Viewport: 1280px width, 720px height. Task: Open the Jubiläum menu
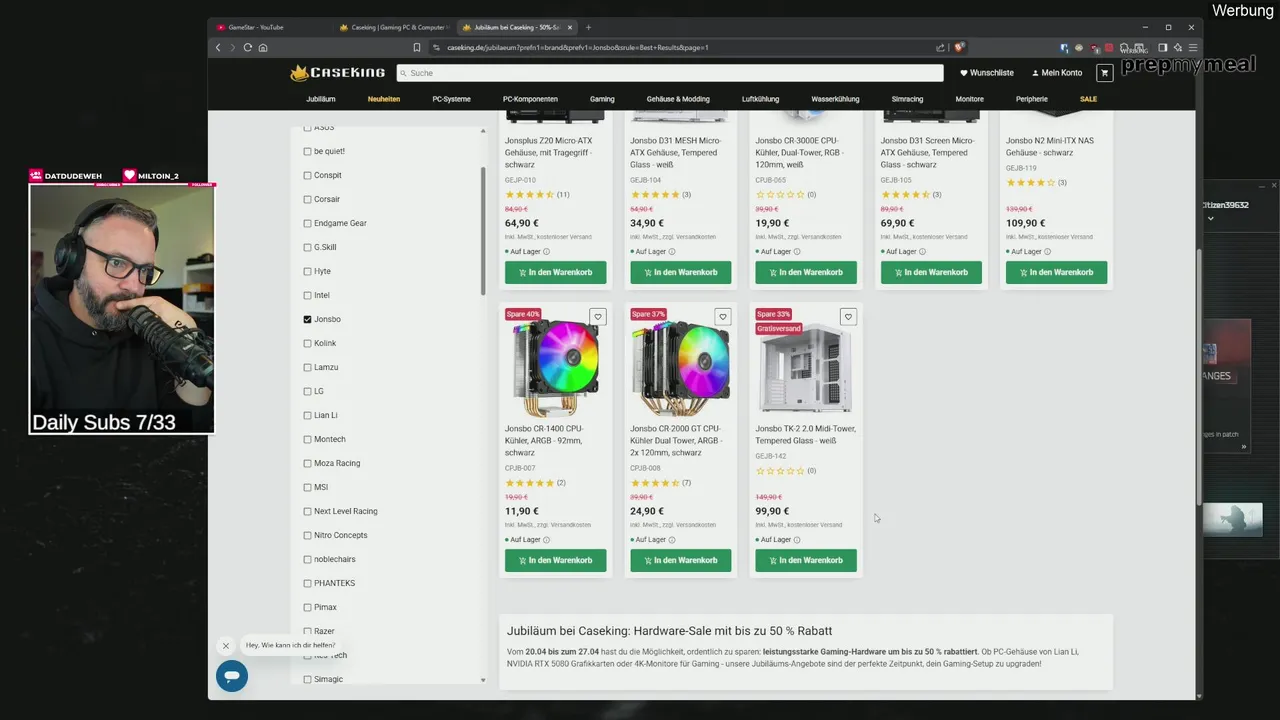point(321,99)
